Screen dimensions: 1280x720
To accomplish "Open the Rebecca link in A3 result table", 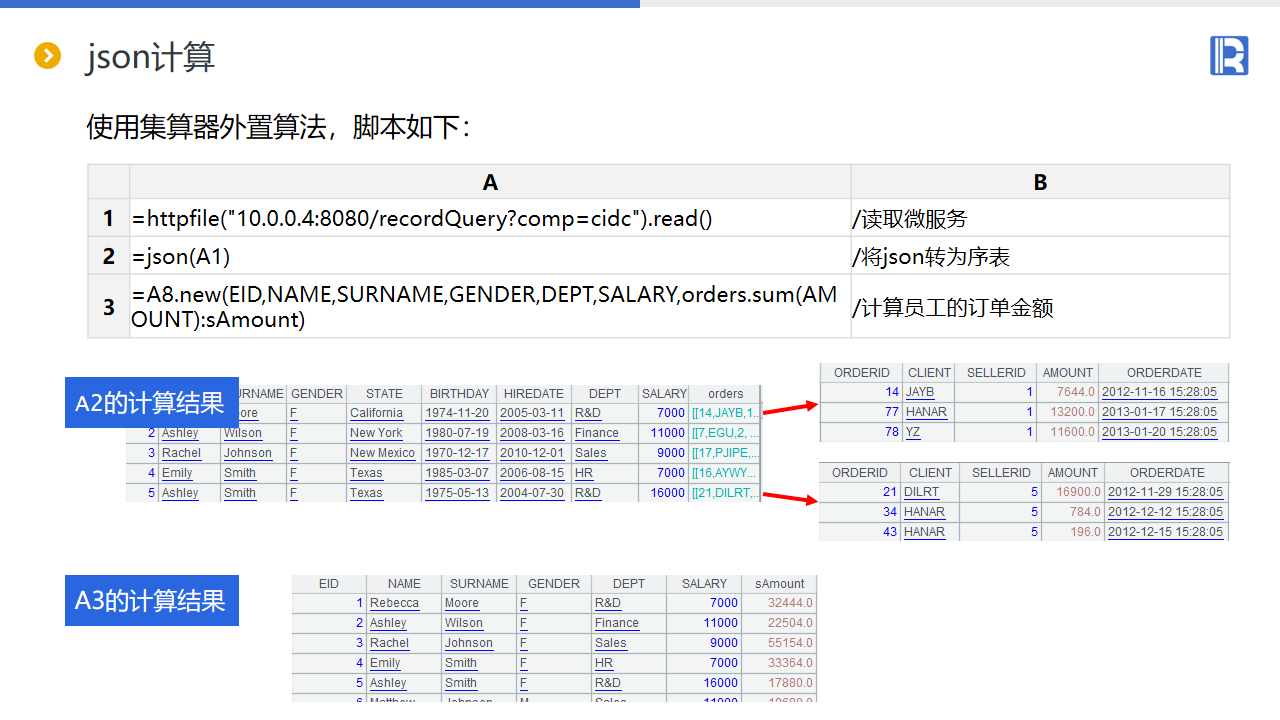I will 394,603.
